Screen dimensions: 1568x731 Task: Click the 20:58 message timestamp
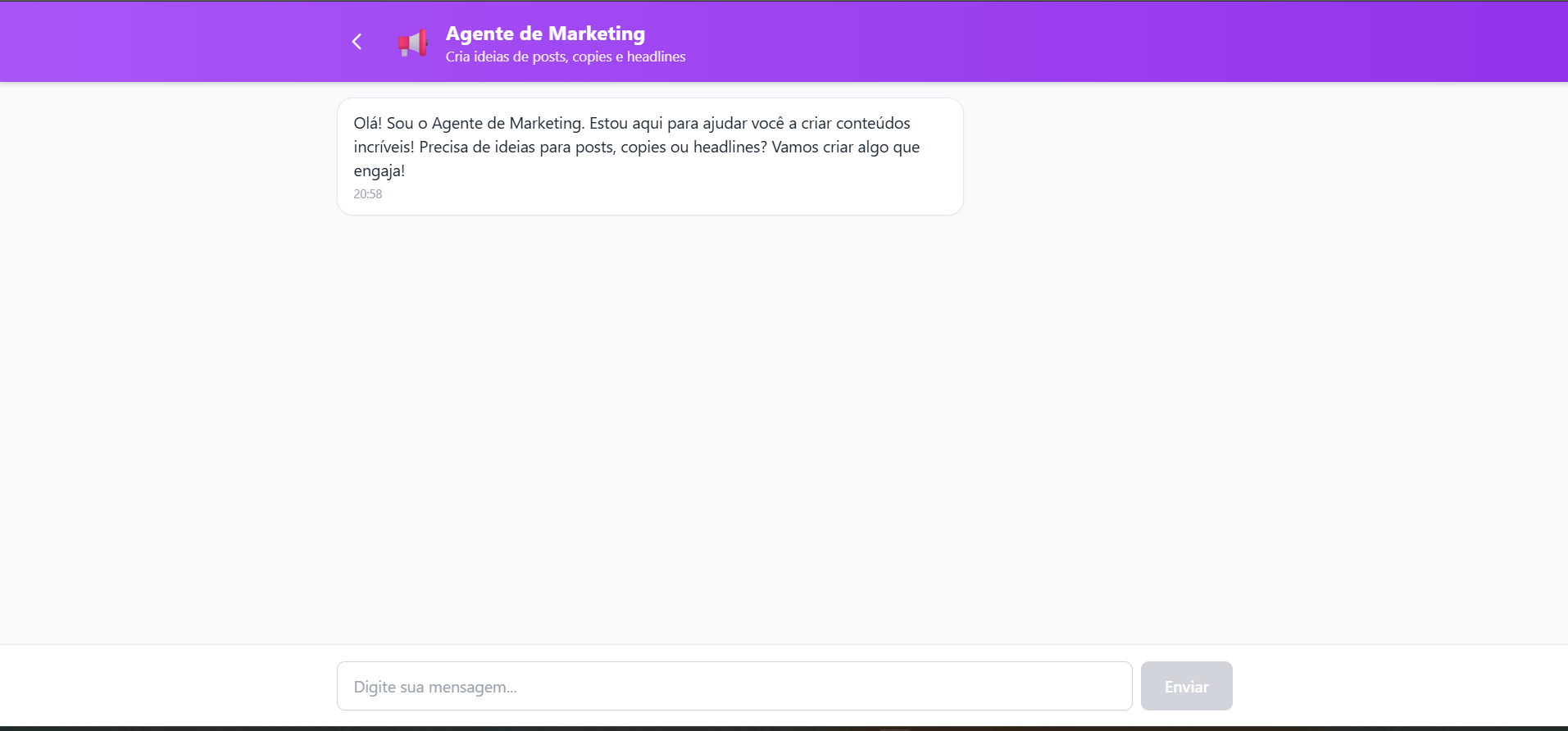[x=368, y=194]
